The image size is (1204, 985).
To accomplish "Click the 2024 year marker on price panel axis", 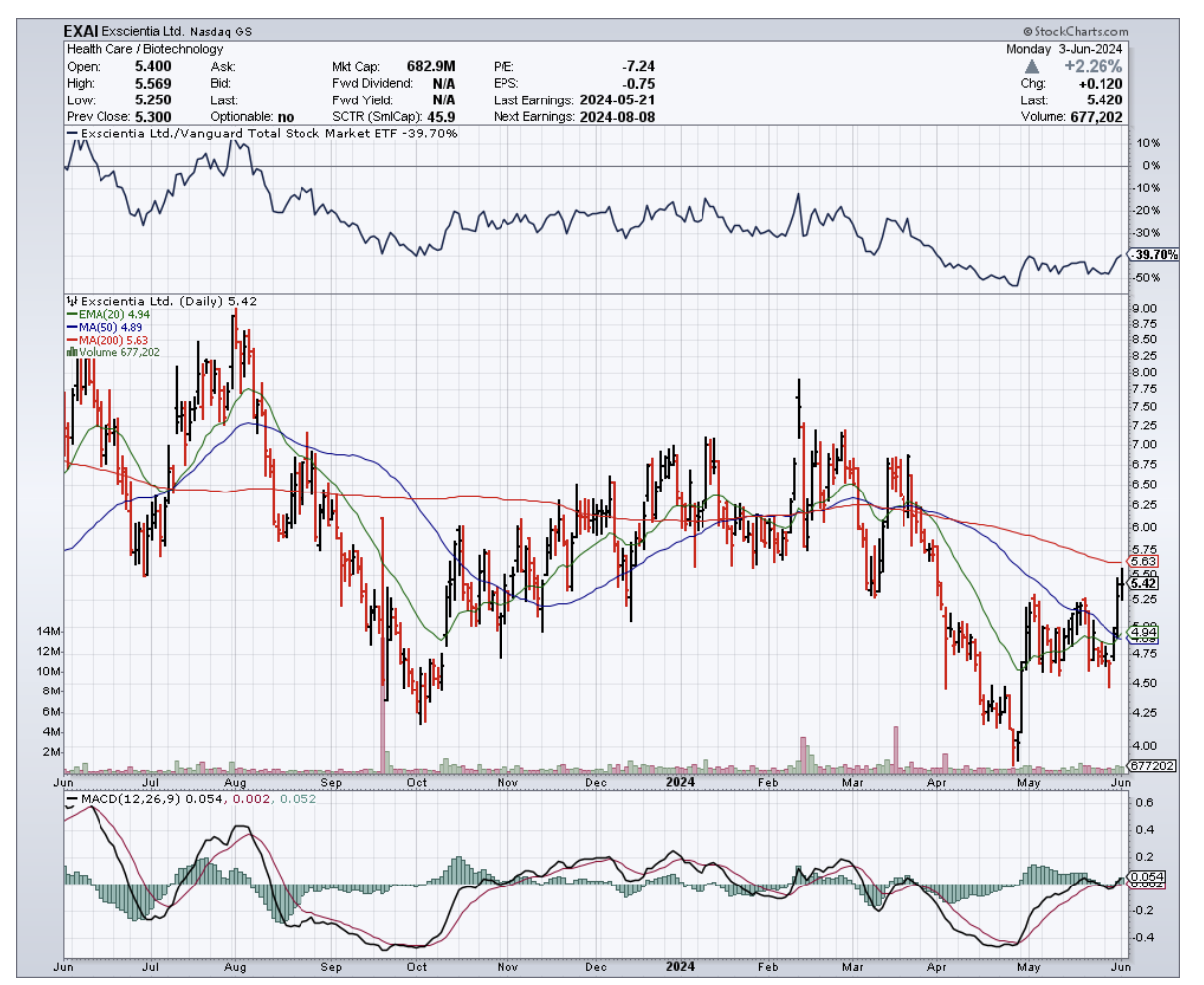I will point(680,782).
